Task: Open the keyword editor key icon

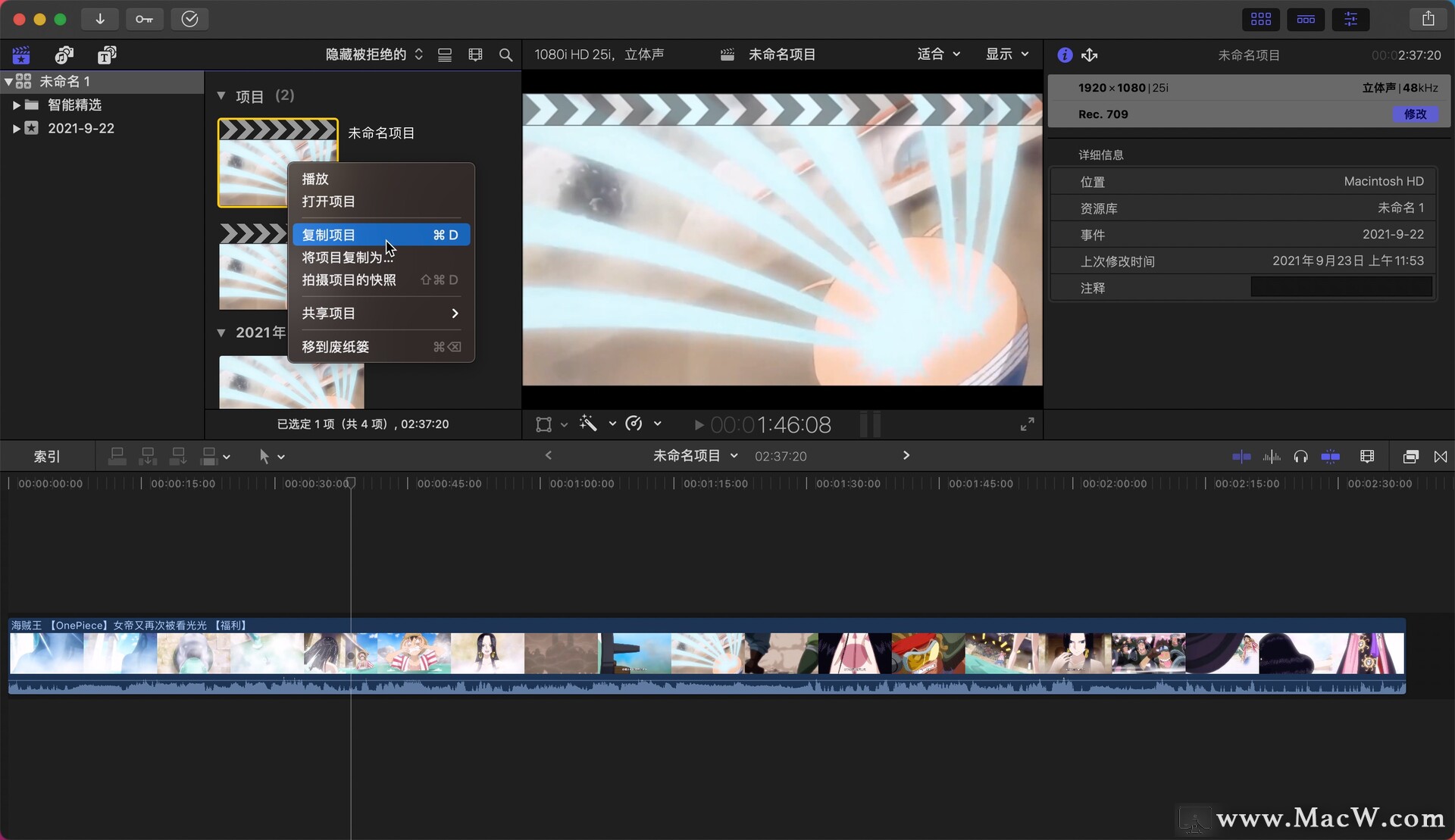Action: coord(144,19)
